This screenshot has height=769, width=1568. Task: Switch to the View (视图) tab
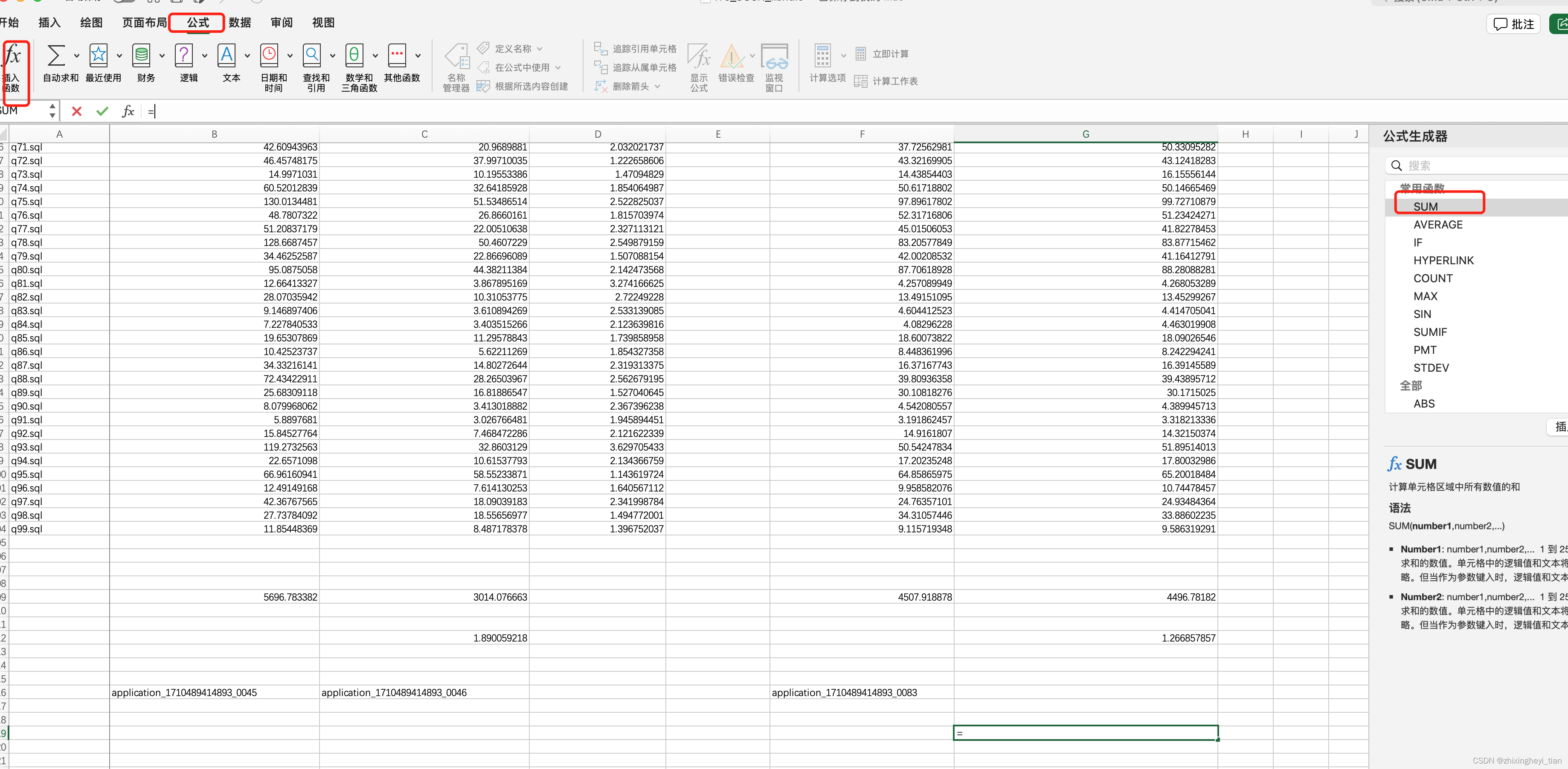(x=323, y=23)
